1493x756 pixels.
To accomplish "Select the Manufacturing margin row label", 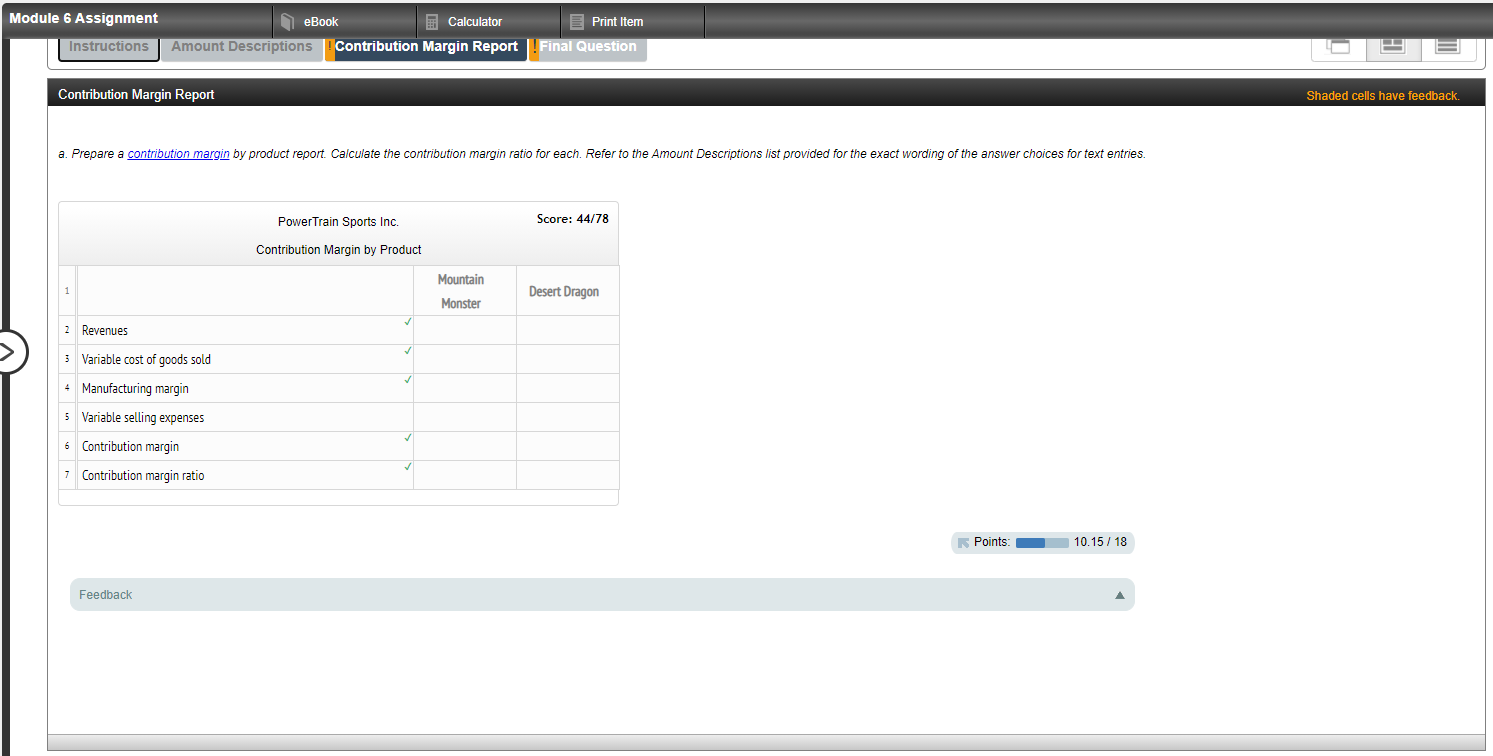I will (x=135, y=389).
